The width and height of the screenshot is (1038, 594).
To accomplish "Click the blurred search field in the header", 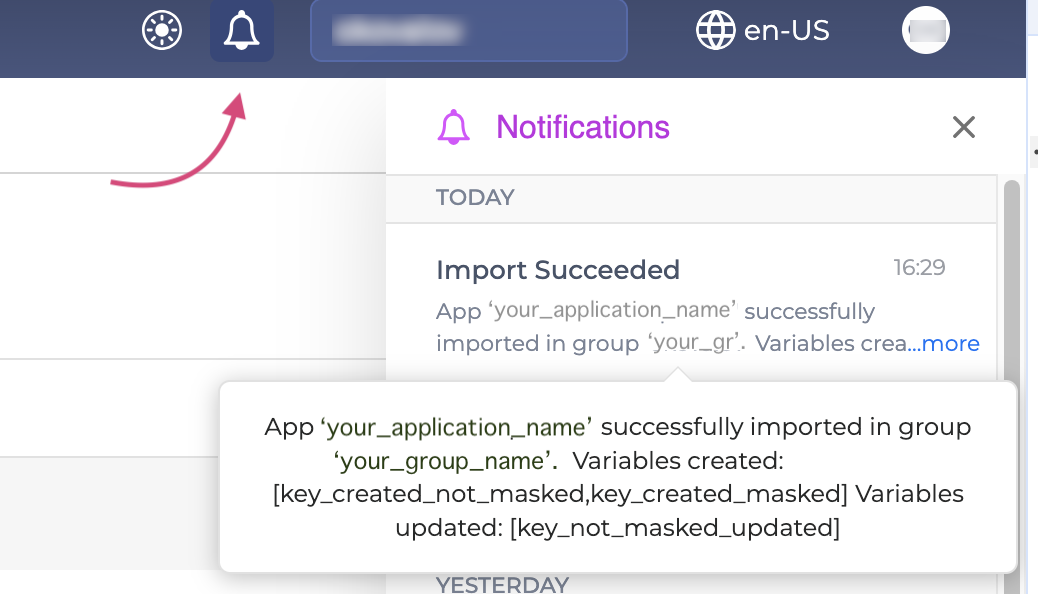I will coord(468,30).
